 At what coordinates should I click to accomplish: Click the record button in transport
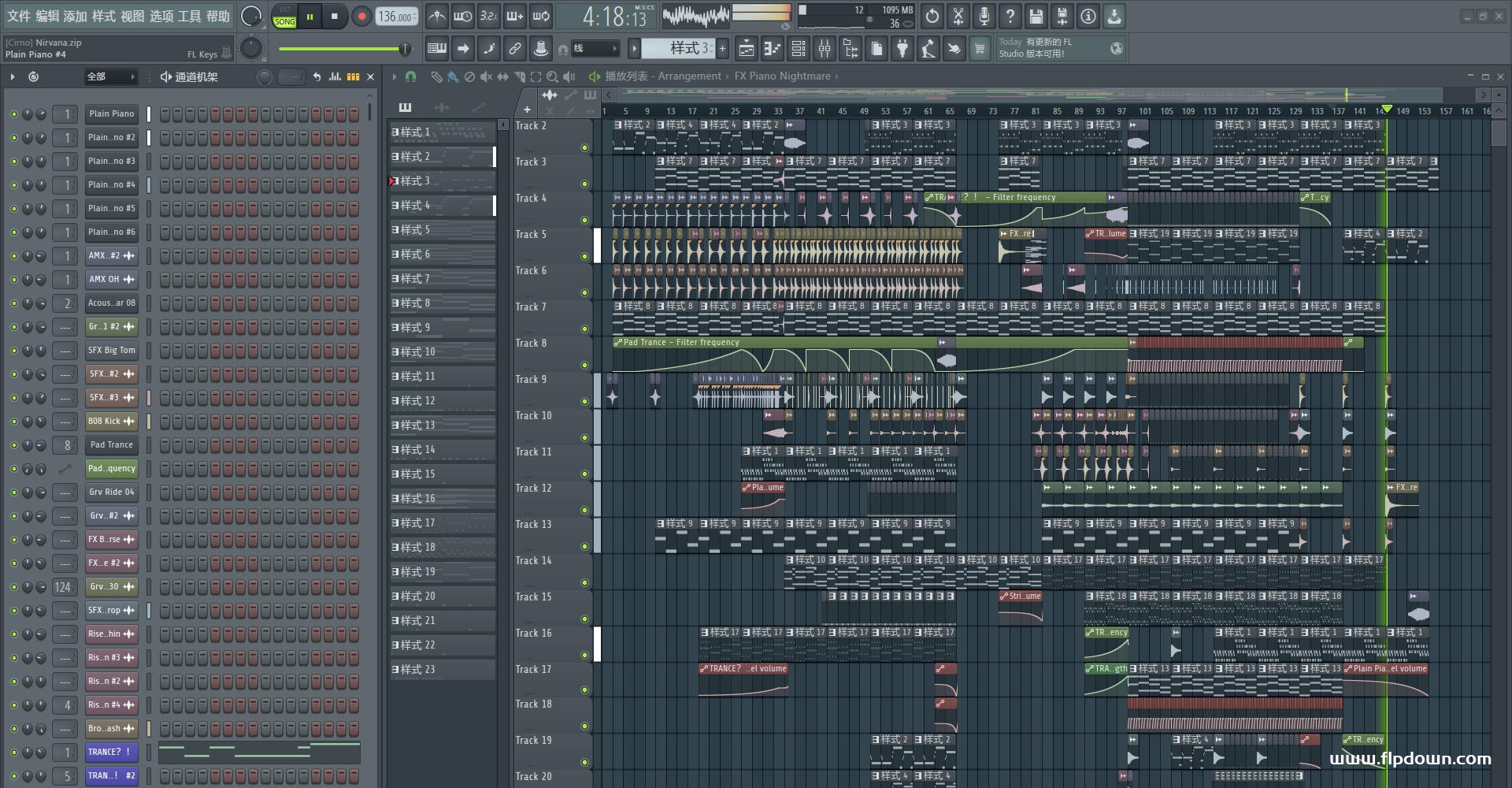tap(361, 17)
